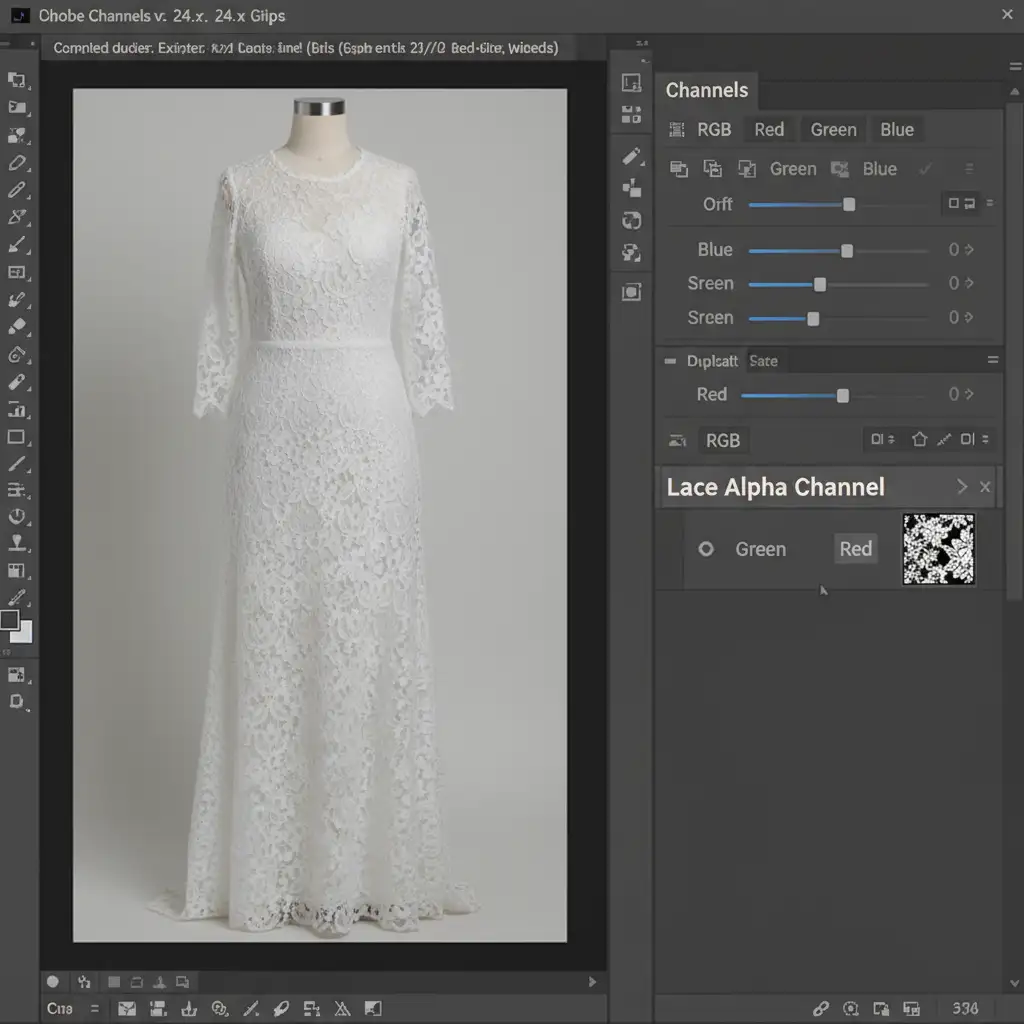Click the link icon in bottom status bar
Image resolution: width=1024 pixels, height=1024 pixels.
820,1008
